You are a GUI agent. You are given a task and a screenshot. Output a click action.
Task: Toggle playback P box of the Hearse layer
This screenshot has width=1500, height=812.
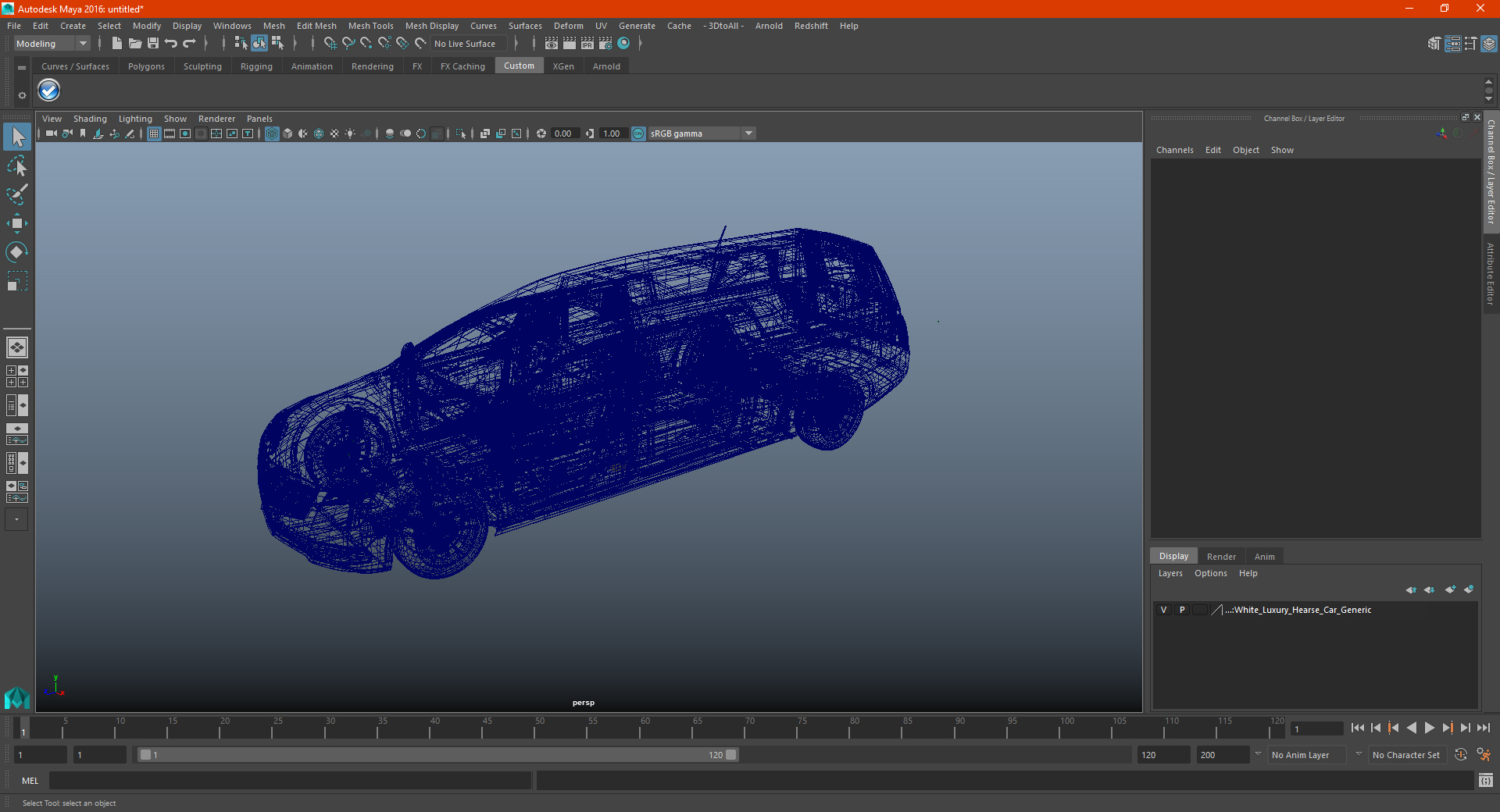[x=1182, y=610]
